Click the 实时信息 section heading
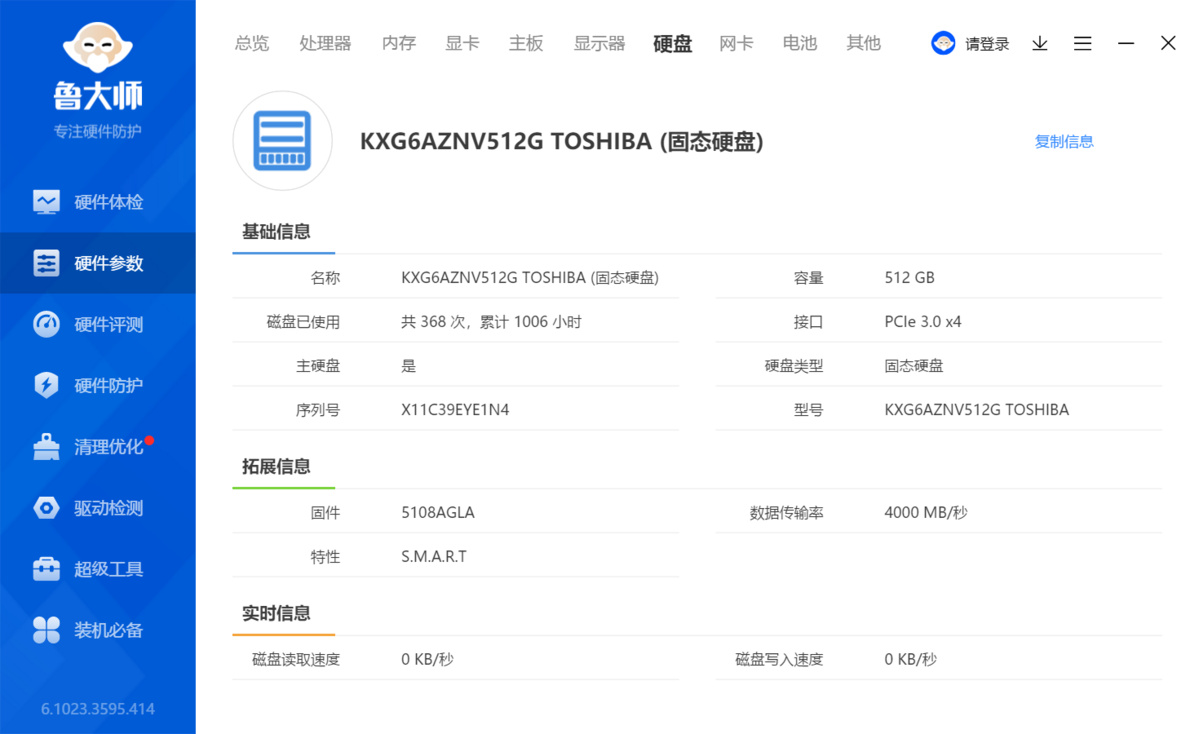Viewport: 1199px width, 734px height. click(276, 613)
